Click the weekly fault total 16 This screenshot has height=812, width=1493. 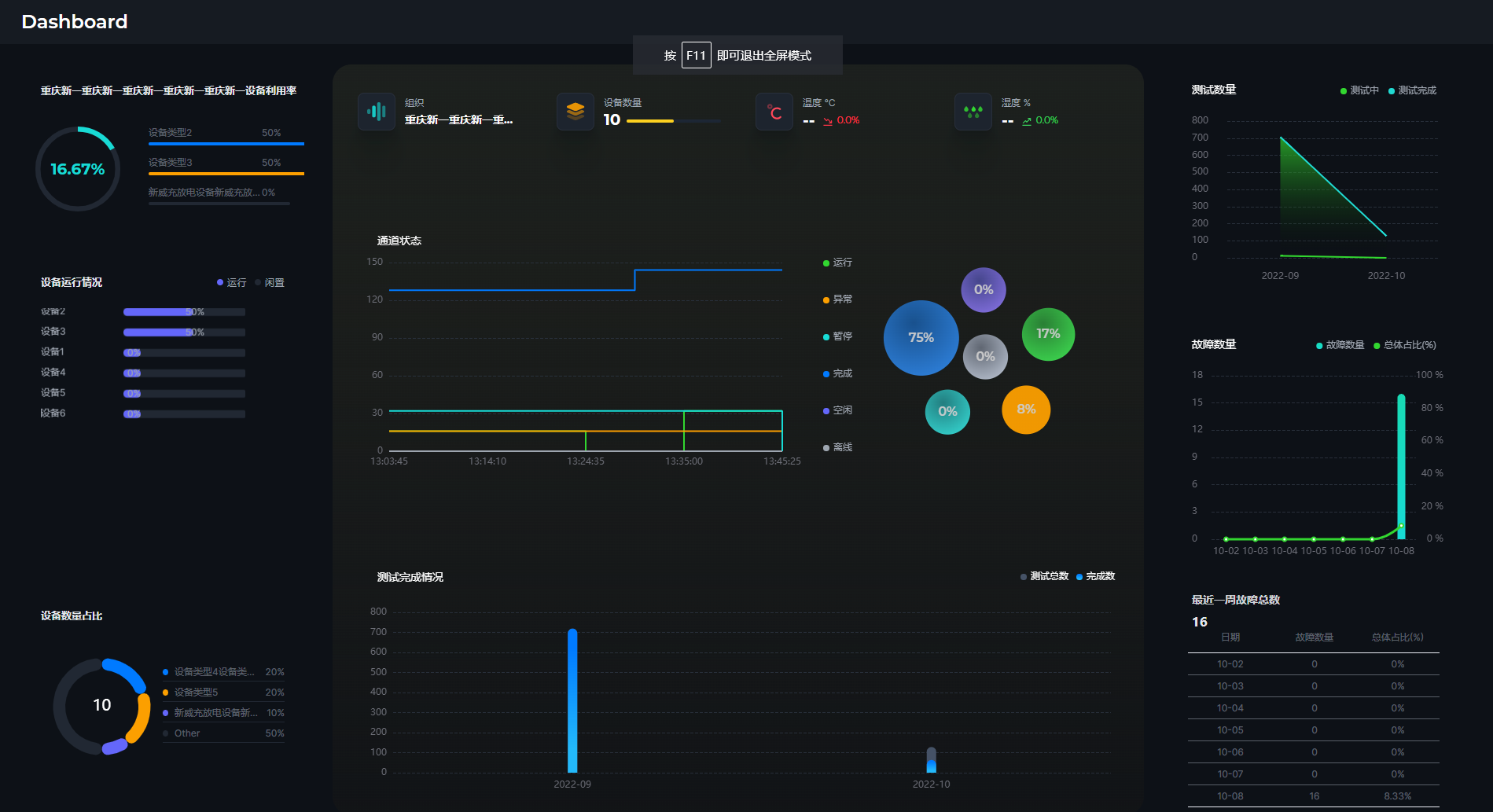[x=1200, y=622]
